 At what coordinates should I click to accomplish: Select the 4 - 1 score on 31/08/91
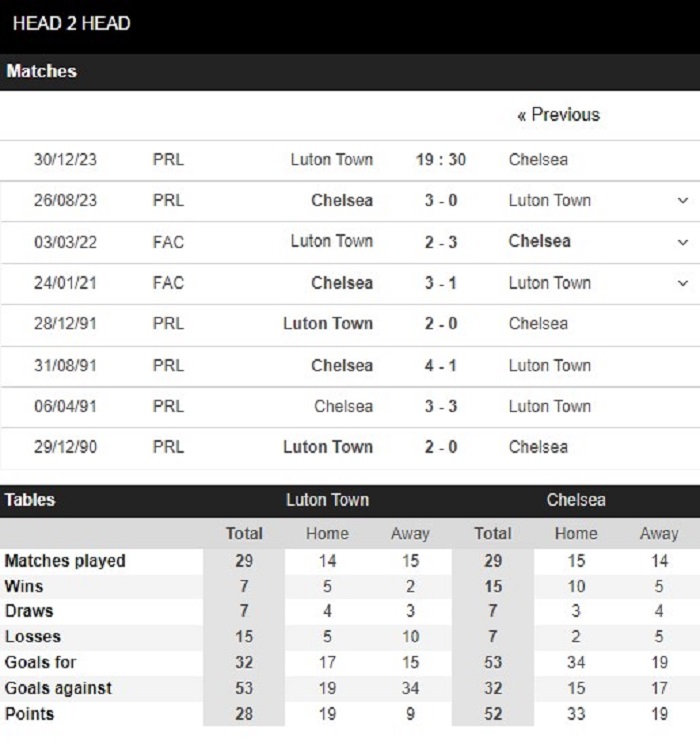[440, 366]
